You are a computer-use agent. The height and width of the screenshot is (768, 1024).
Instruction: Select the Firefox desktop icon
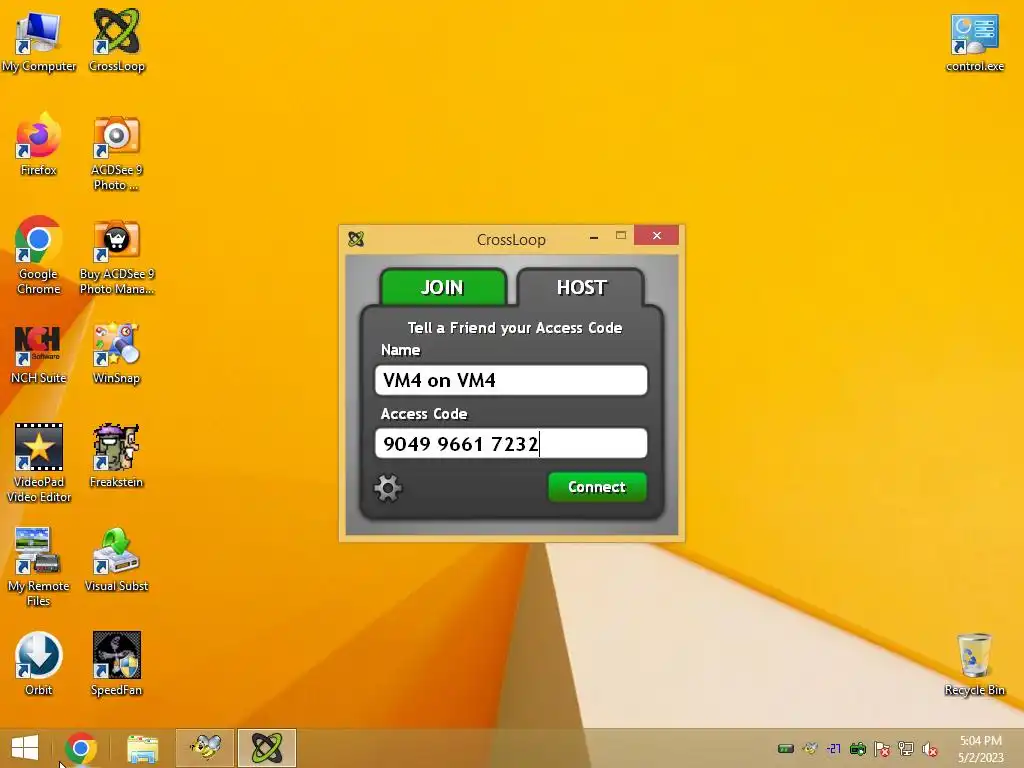(39, 145)
